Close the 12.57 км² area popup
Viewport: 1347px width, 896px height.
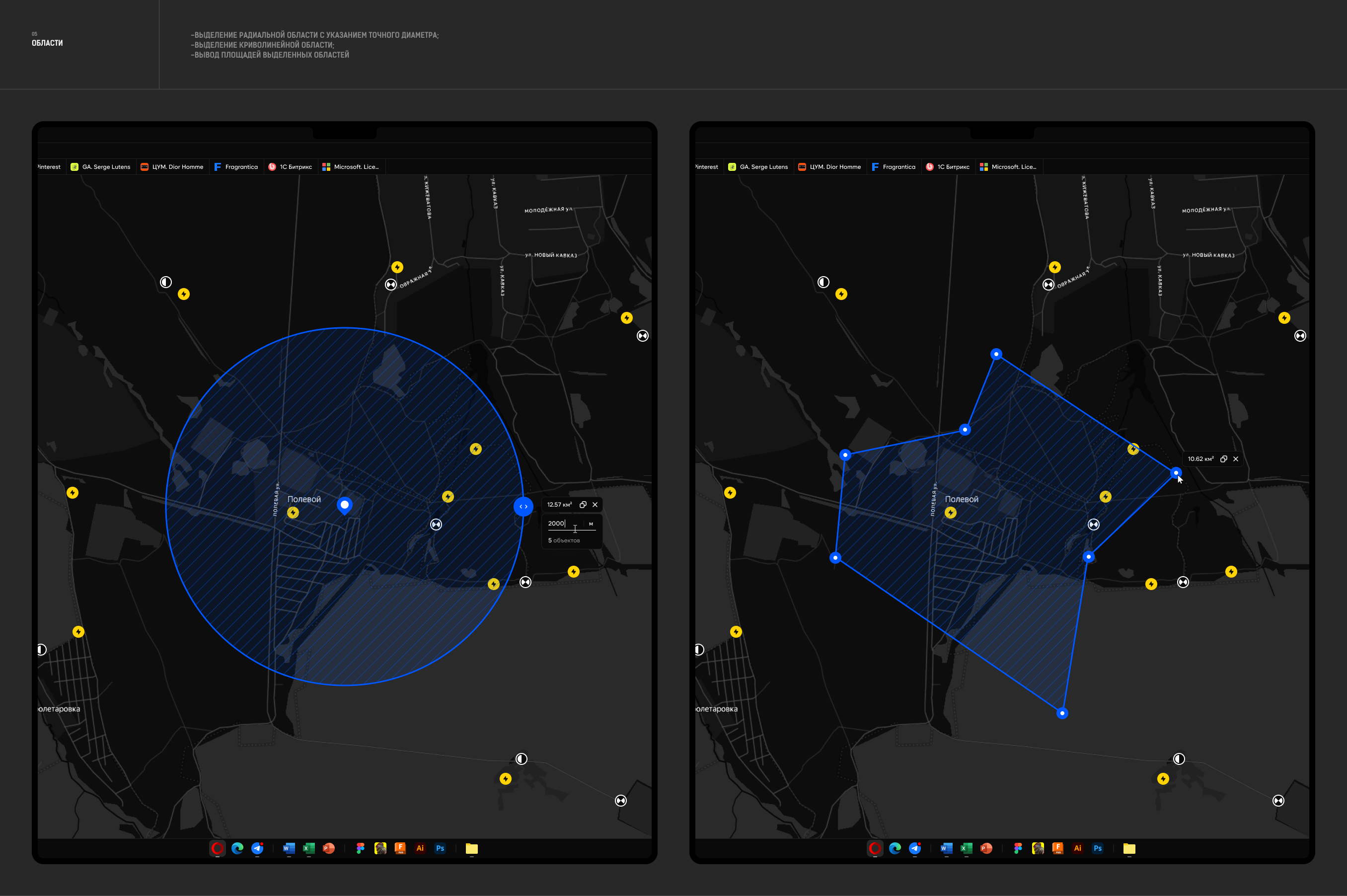click(x=595, y=505)
